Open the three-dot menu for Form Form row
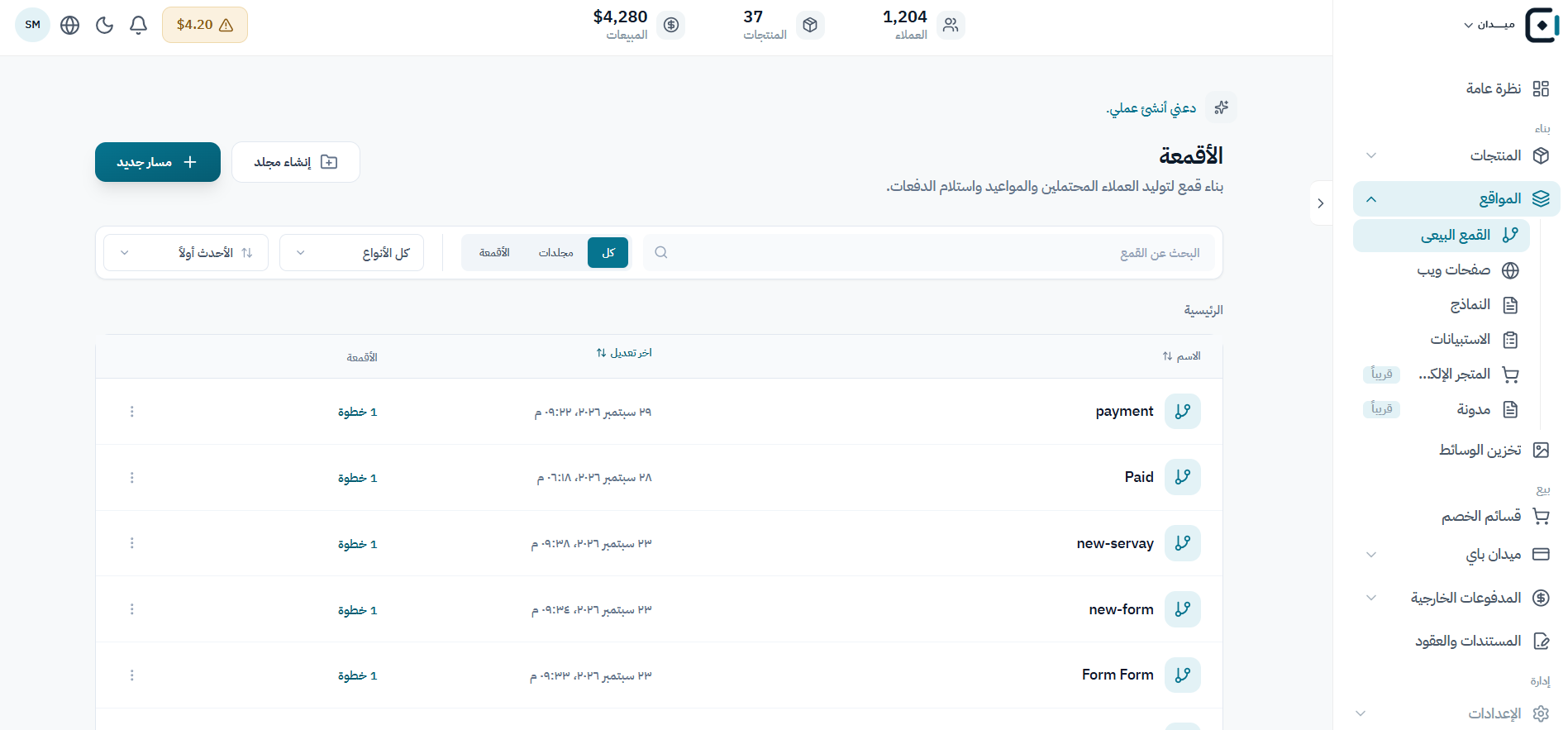 pyautogui.click(x=132, y=675)
